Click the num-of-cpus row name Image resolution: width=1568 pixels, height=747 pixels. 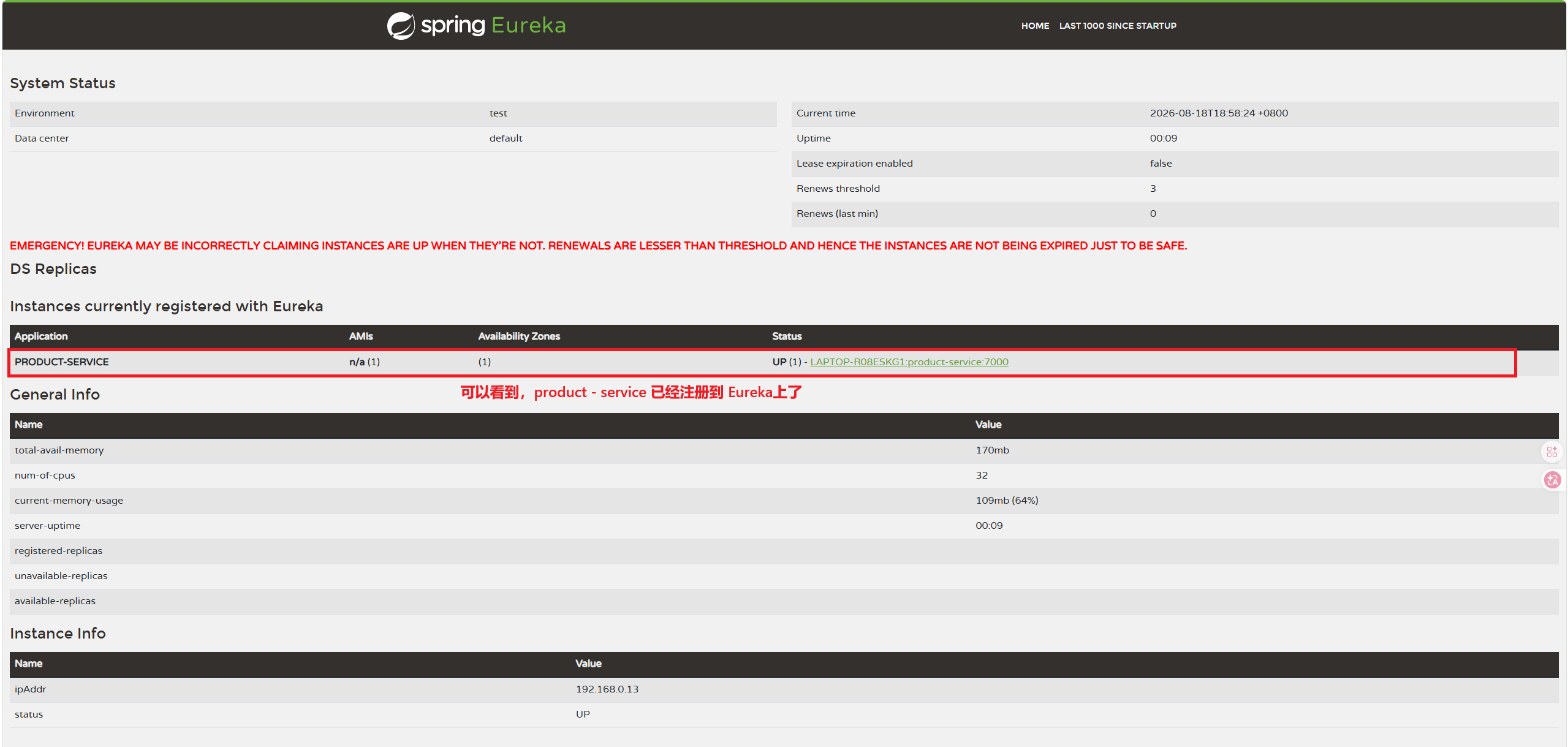click(x=45, y=476)
